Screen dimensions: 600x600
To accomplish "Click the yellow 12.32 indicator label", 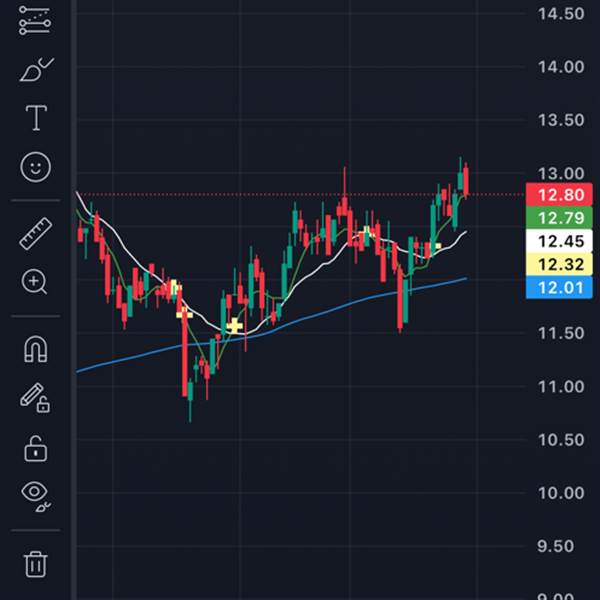I will (559, 264).
